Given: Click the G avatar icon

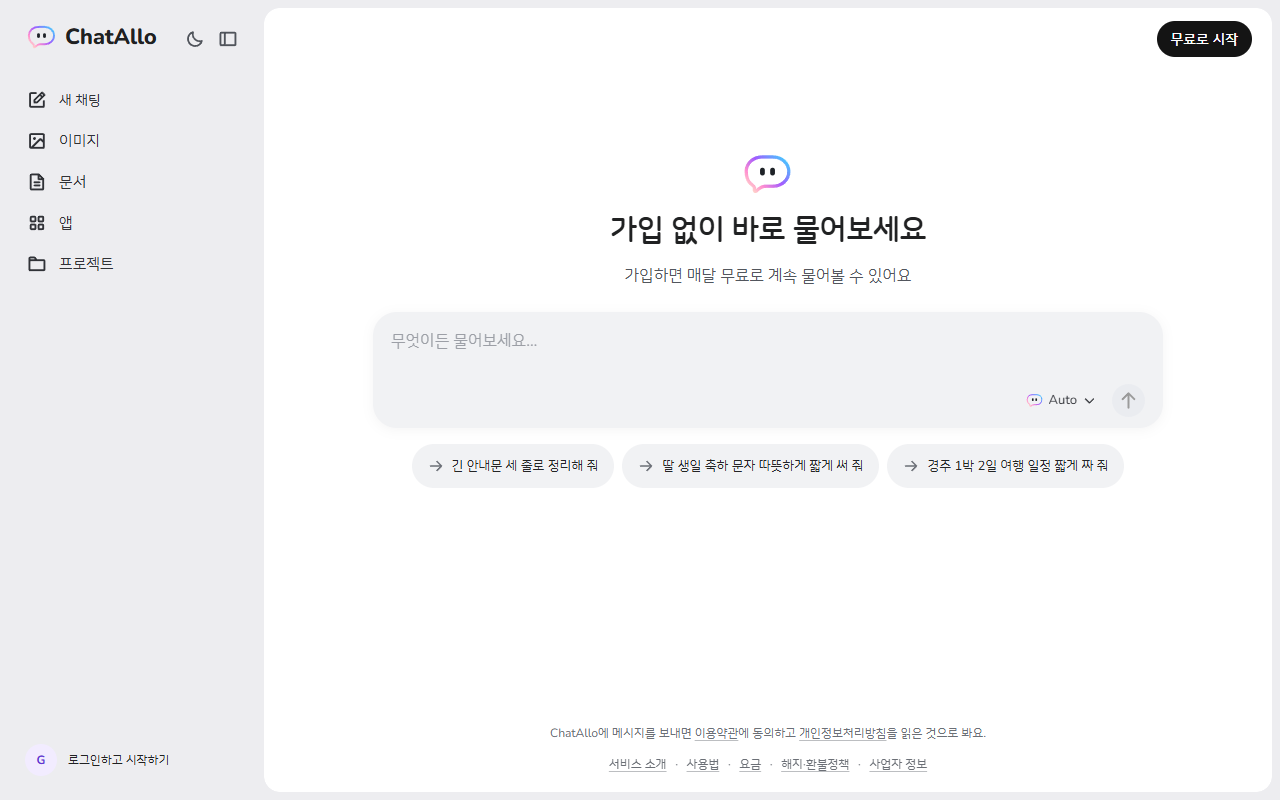Looking at the screenshot, I should [x=41, y=760].
